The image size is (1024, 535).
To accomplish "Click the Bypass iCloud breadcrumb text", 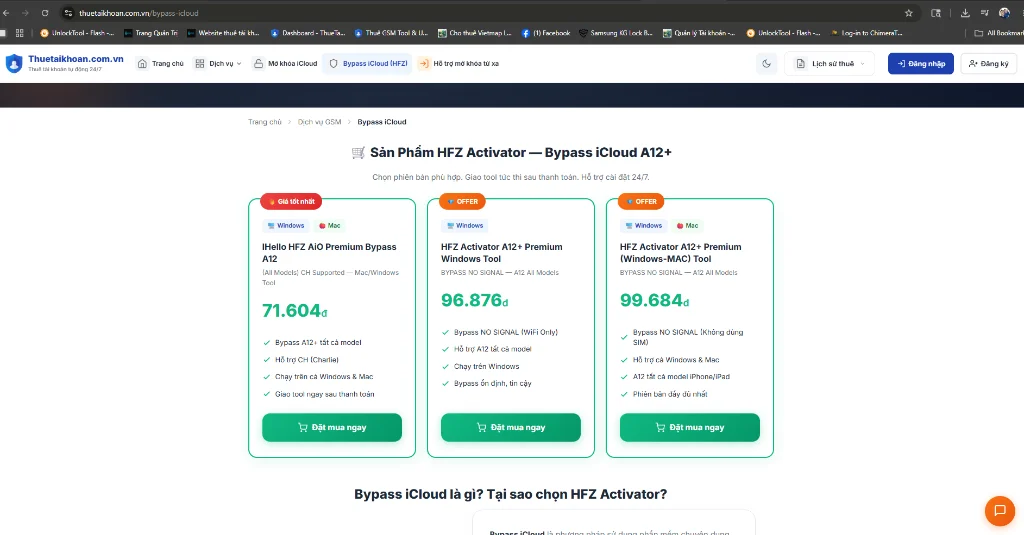I will coord(382,122).
